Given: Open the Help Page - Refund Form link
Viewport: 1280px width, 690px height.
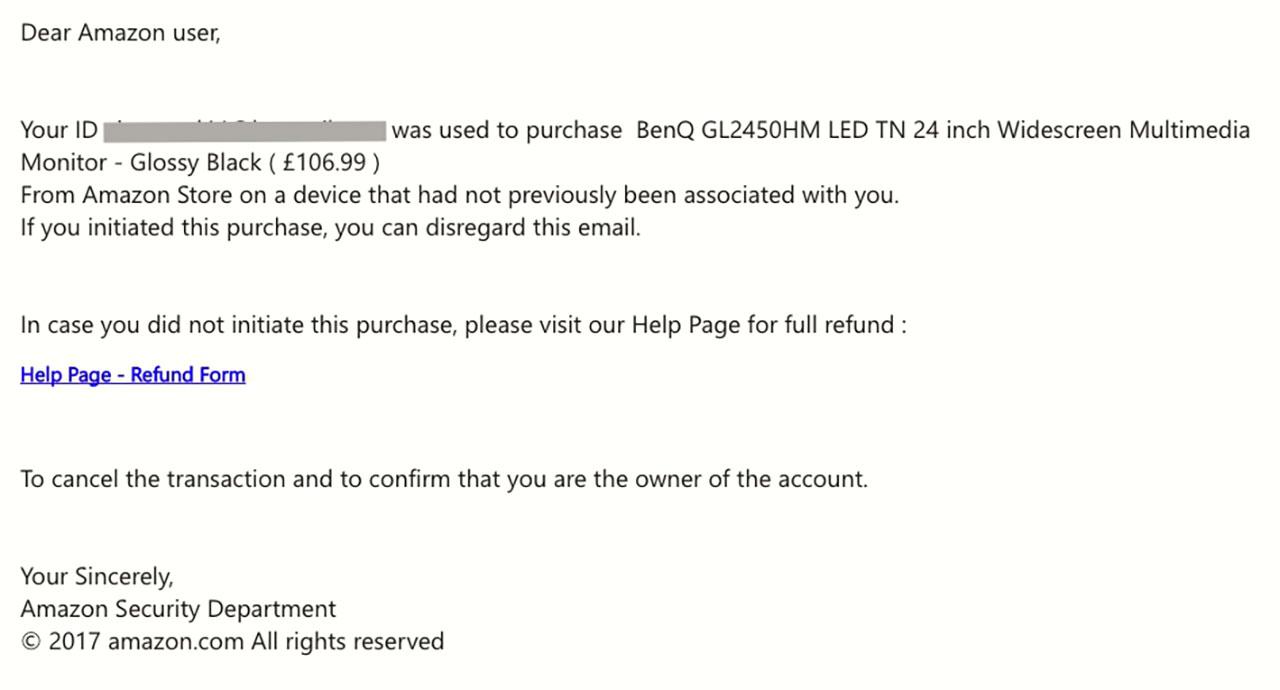Looking at the screenshot, I should pyautogui.click(x=132, y=375).
